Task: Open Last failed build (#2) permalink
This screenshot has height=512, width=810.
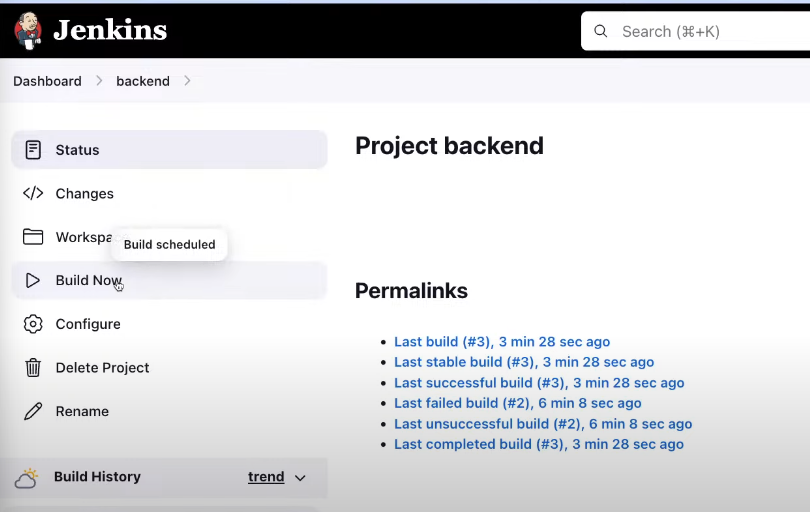Action: 518,403
